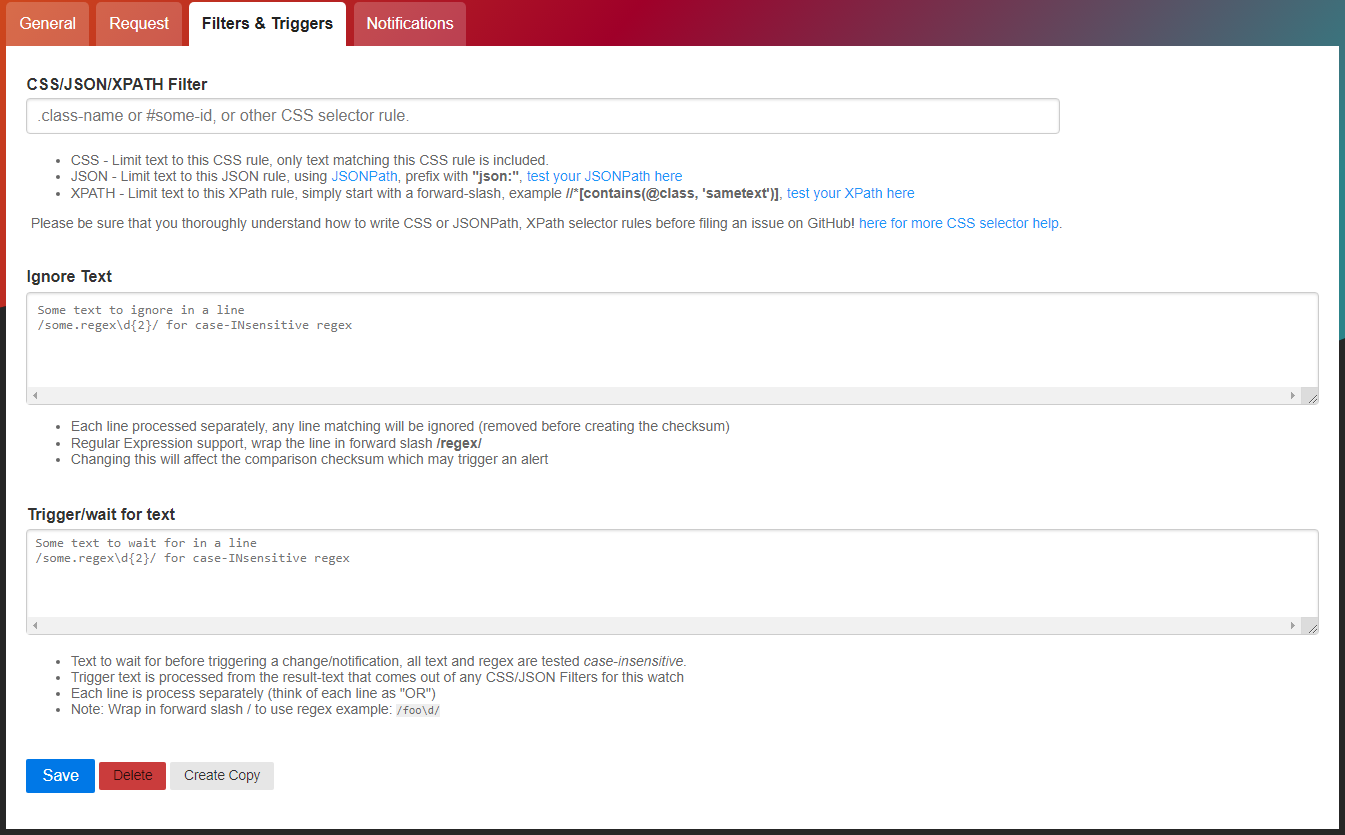Select the Filters & Triggers tab
Viewport: 1345px width, 835px height.
point(267,23)
